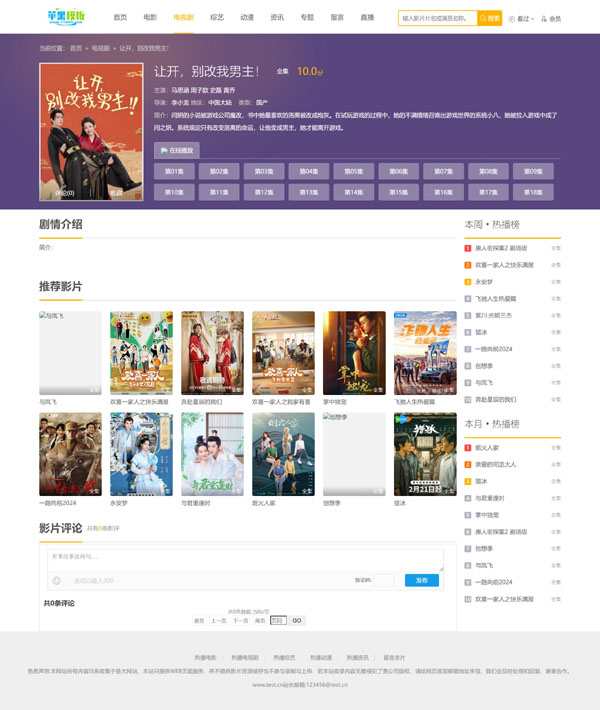
Task: Focus the comment text area
Action: (x=245, y=558)
